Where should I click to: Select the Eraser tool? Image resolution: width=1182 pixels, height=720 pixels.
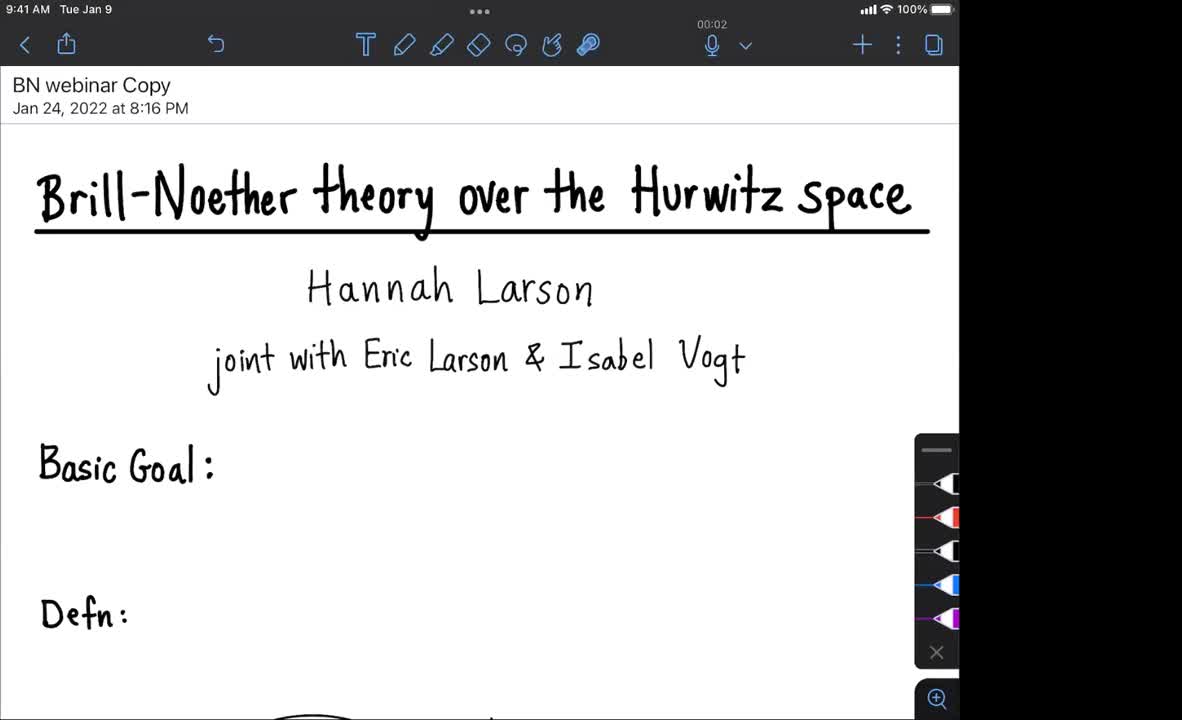479,45
